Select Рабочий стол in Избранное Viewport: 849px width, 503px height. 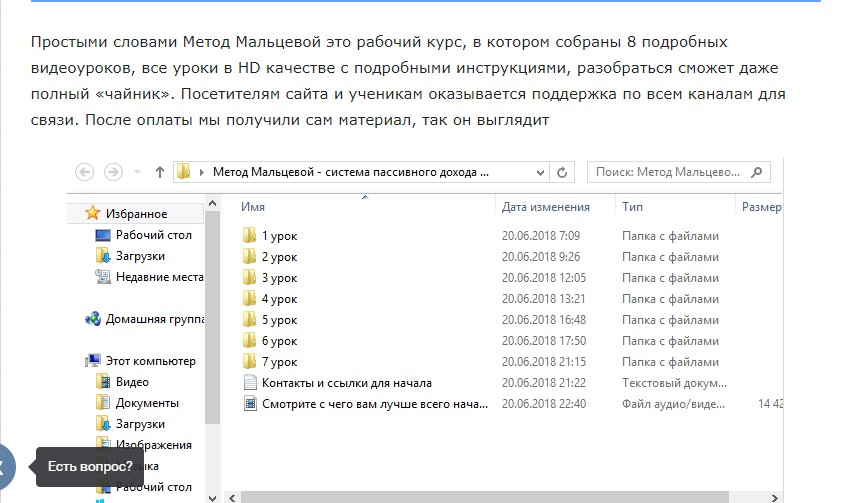coord(153,235)
